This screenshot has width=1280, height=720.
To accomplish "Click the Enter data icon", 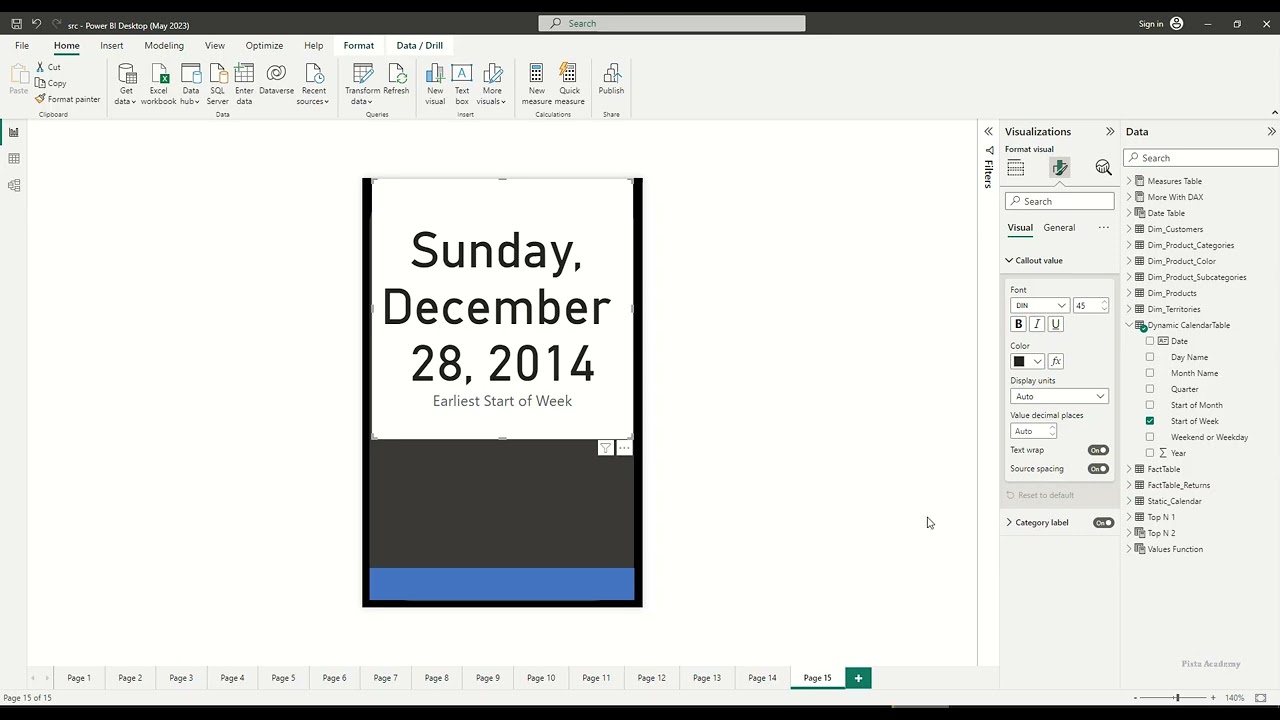I will 244,84.
